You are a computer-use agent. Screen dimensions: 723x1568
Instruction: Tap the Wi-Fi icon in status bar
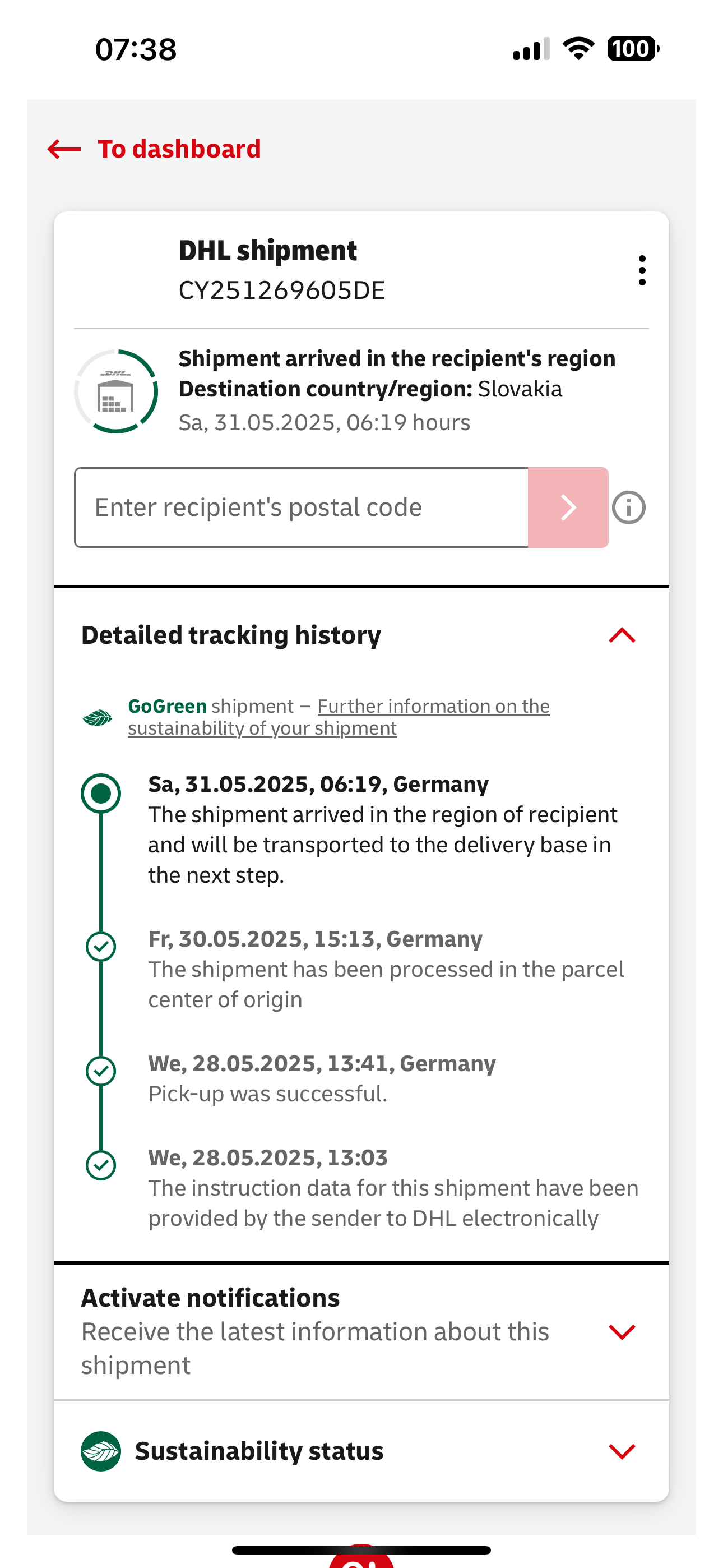[578, 49]
